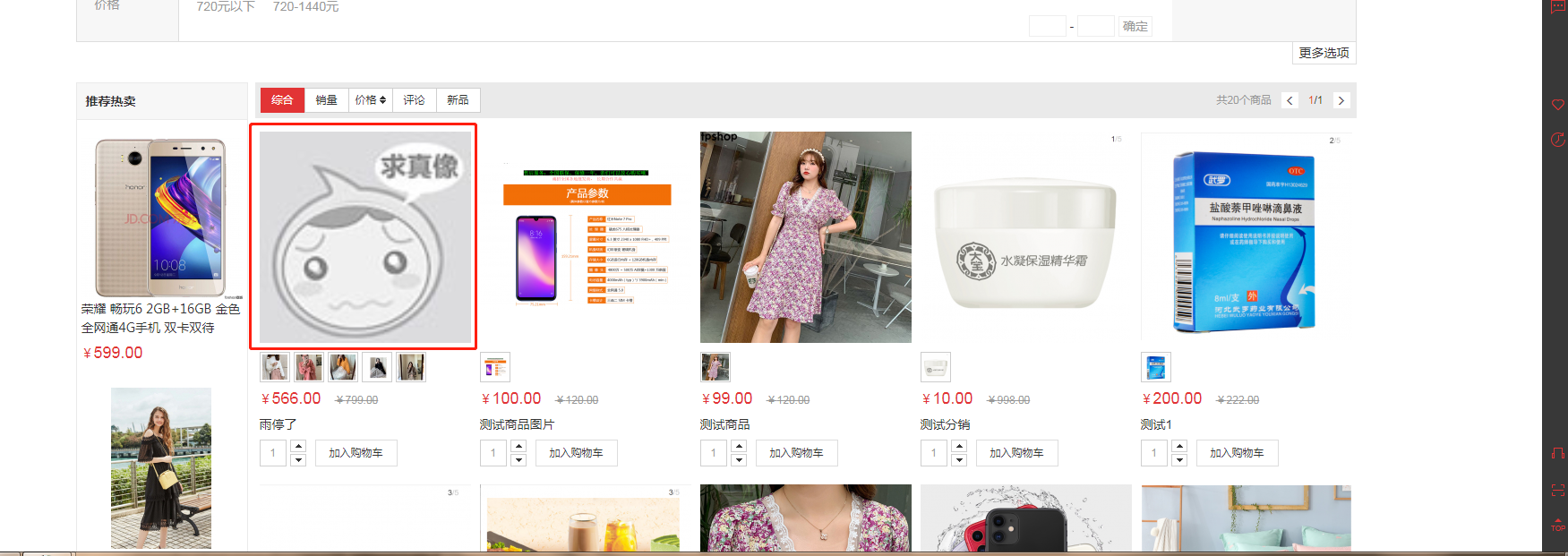Increase quantity for 测试分销
This screenshot has width=1568, height=556.
click(959, 446)
